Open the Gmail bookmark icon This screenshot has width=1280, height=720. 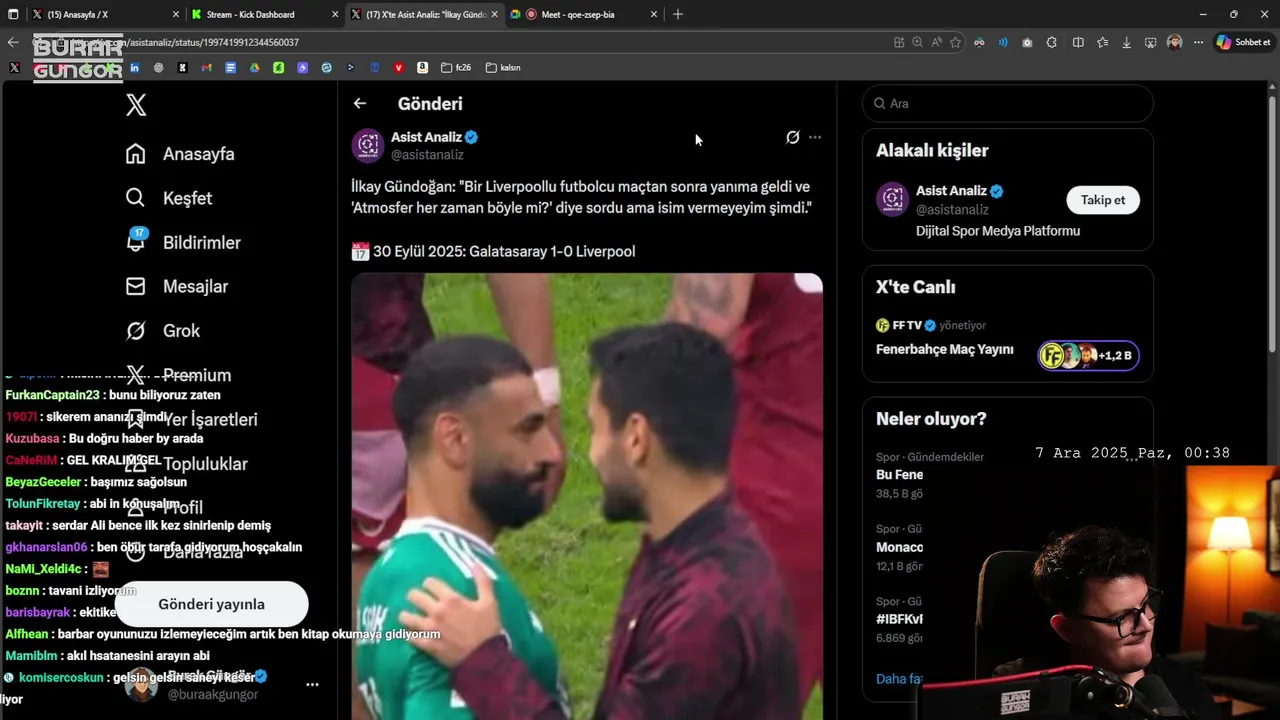pyautogui.click(x=206, y=67)
